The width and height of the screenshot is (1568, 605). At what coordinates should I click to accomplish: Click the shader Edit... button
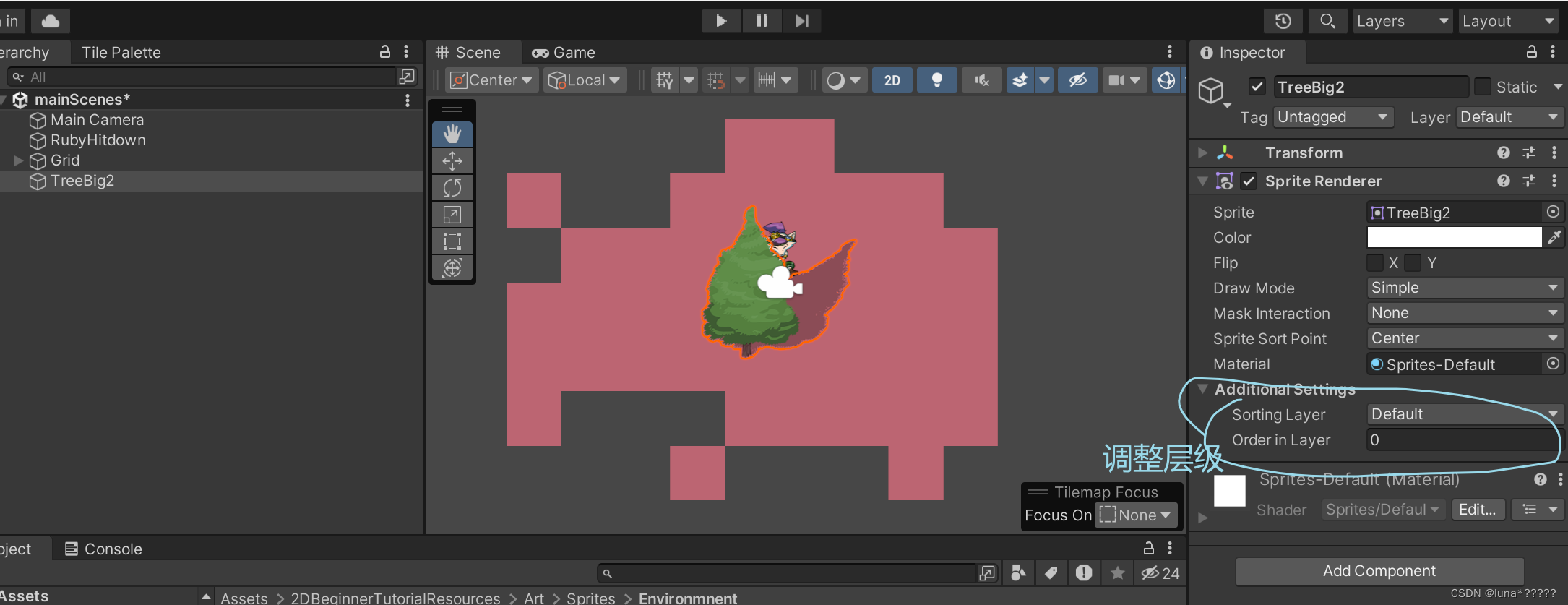[1478, 510]
